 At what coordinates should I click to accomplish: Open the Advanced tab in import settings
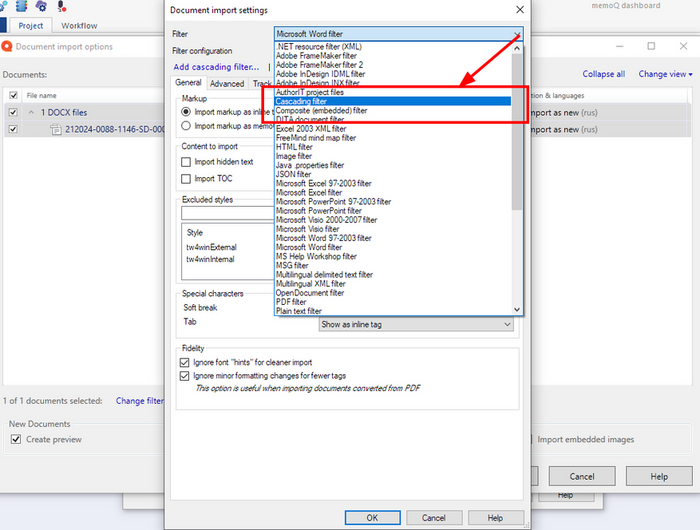pyautogui.click(x=227, y=83)
